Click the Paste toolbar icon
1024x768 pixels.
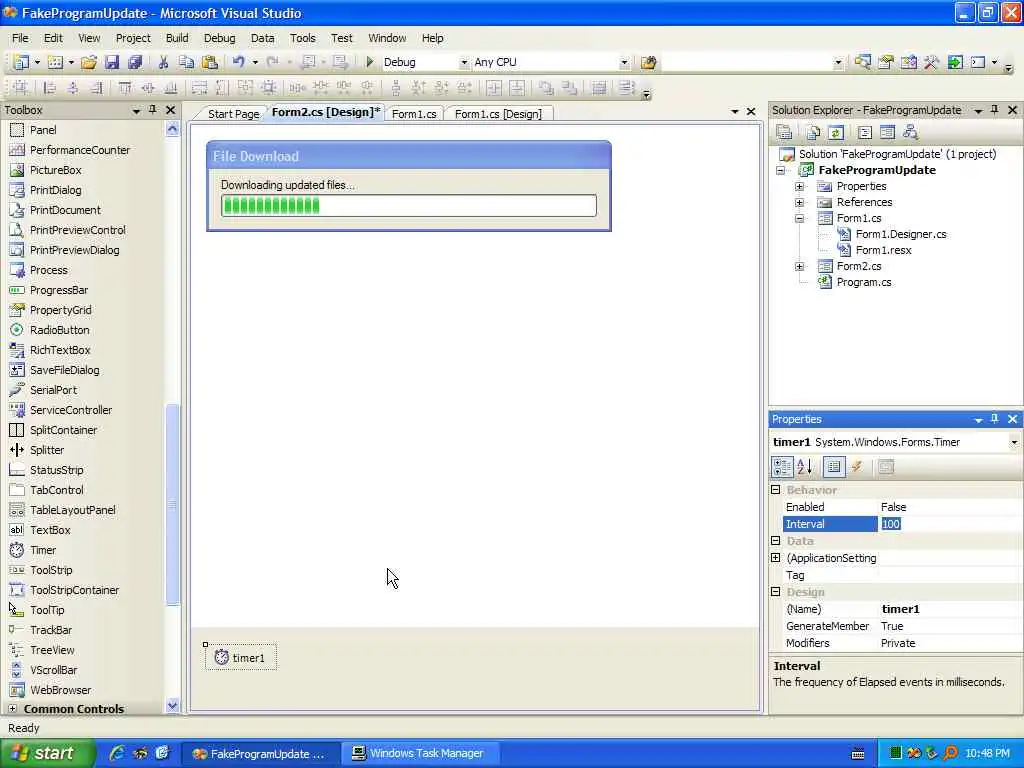(x=210, y=62)
